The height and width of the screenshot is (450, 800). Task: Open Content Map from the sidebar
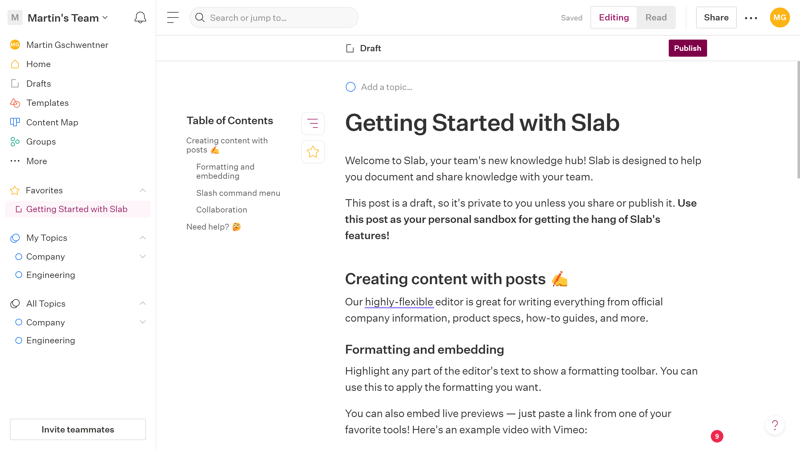click(51, 122)
